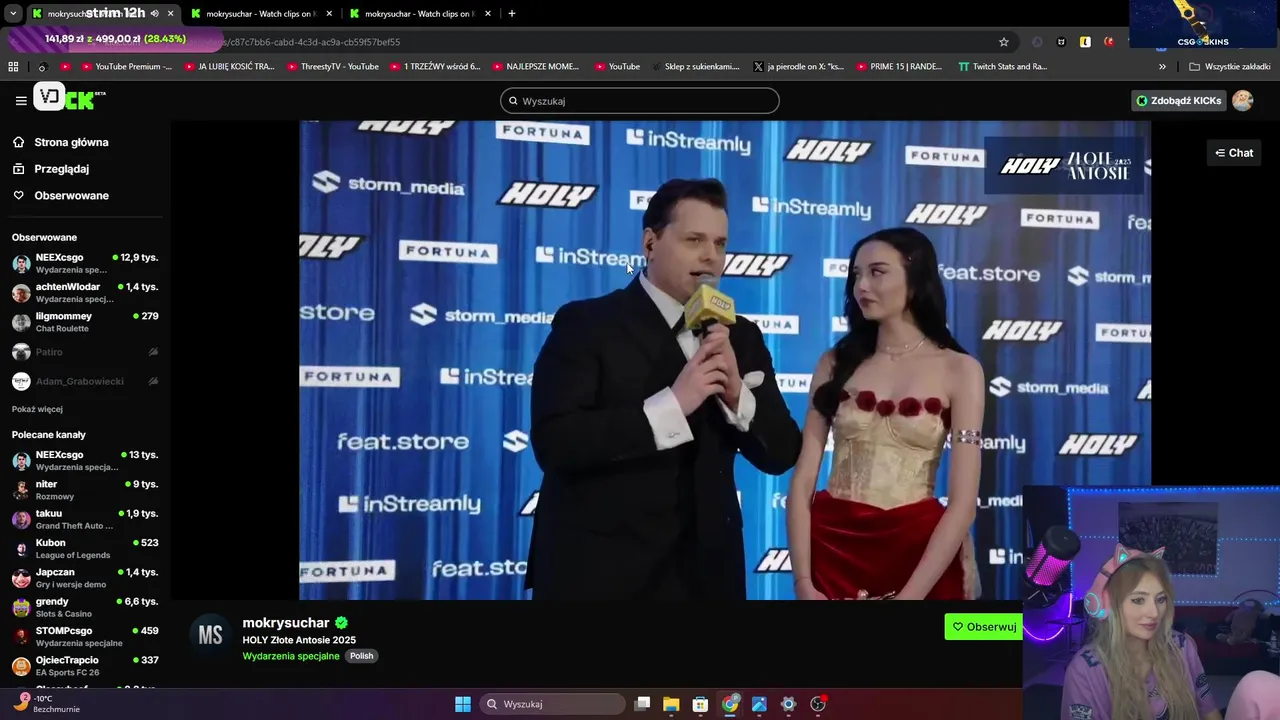Image resolution: width=1280 pixels, height=720 pixels.
Task: Open the Adam_Grabowiecki offline channel row
Action: (85, 381)
